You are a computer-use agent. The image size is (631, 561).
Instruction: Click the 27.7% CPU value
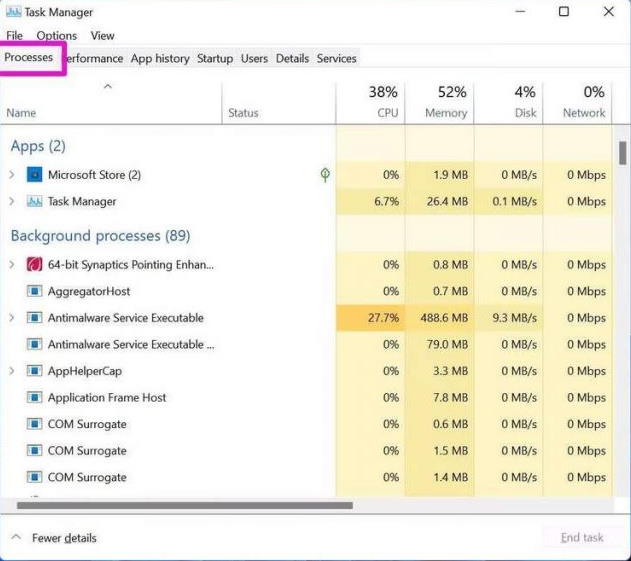click(383, 318)
